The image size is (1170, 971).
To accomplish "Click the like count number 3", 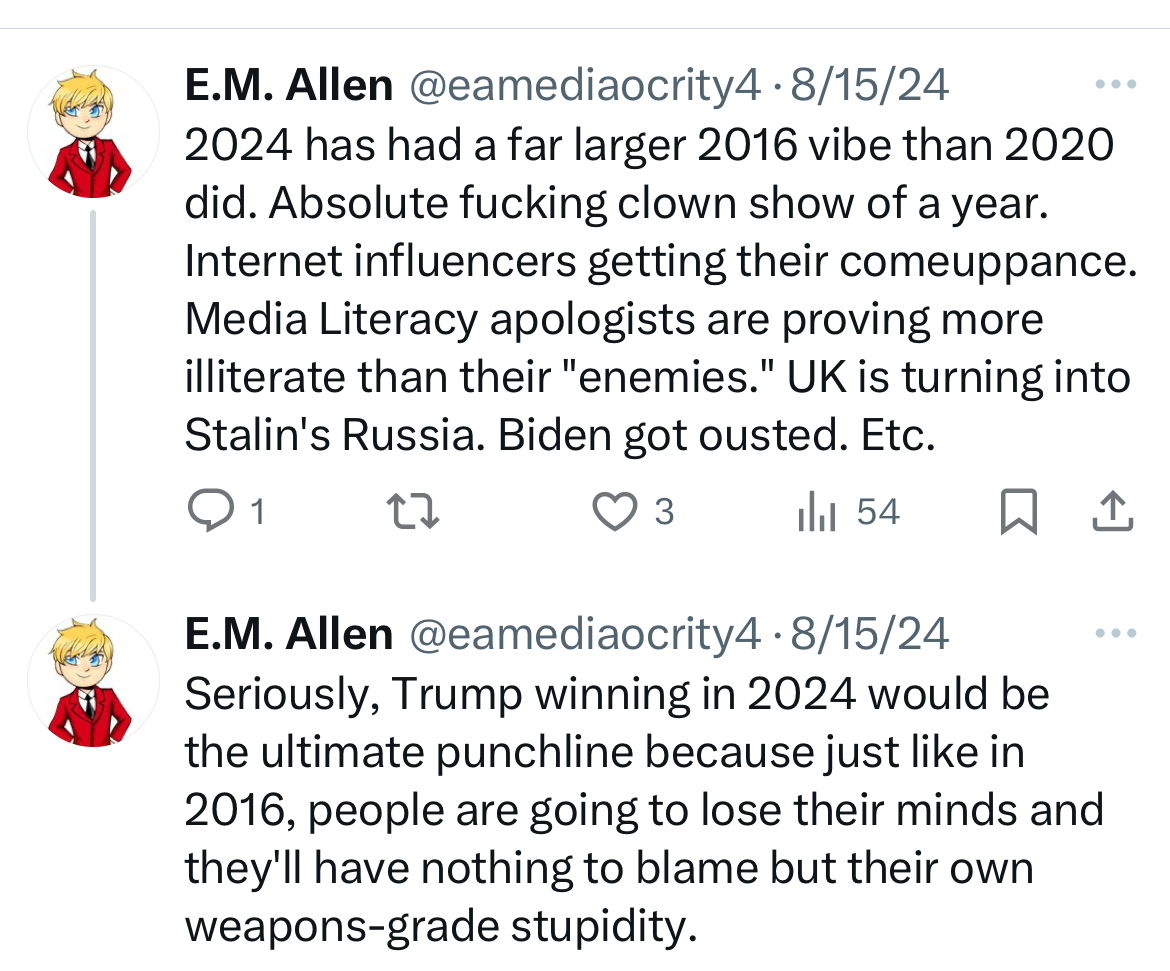I will (x=664, y=513).
